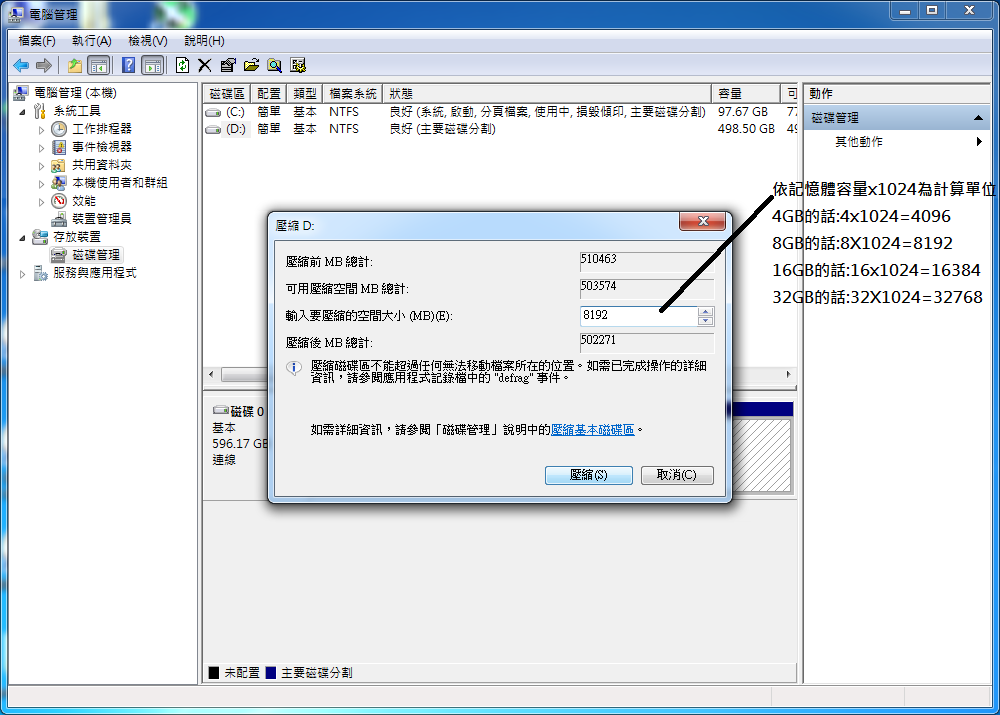
Task: Open the 檔案(F) menu
Action: click(x=36, y=41)
